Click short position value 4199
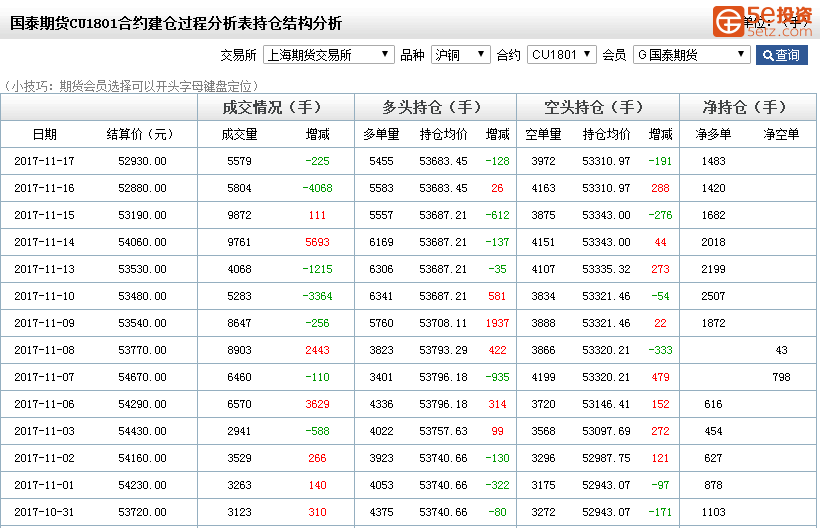This screenshot has width=820, height=528. [x=543, y=377]
